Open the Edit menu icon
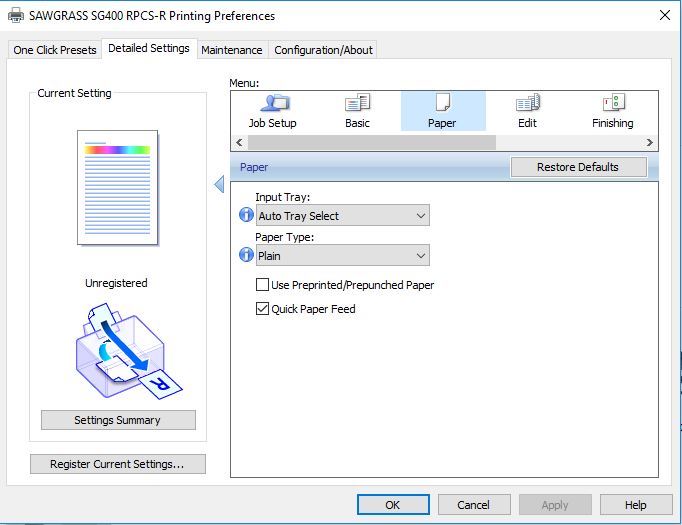The width and height of the screenshot is (682, 525). [528, 111]
